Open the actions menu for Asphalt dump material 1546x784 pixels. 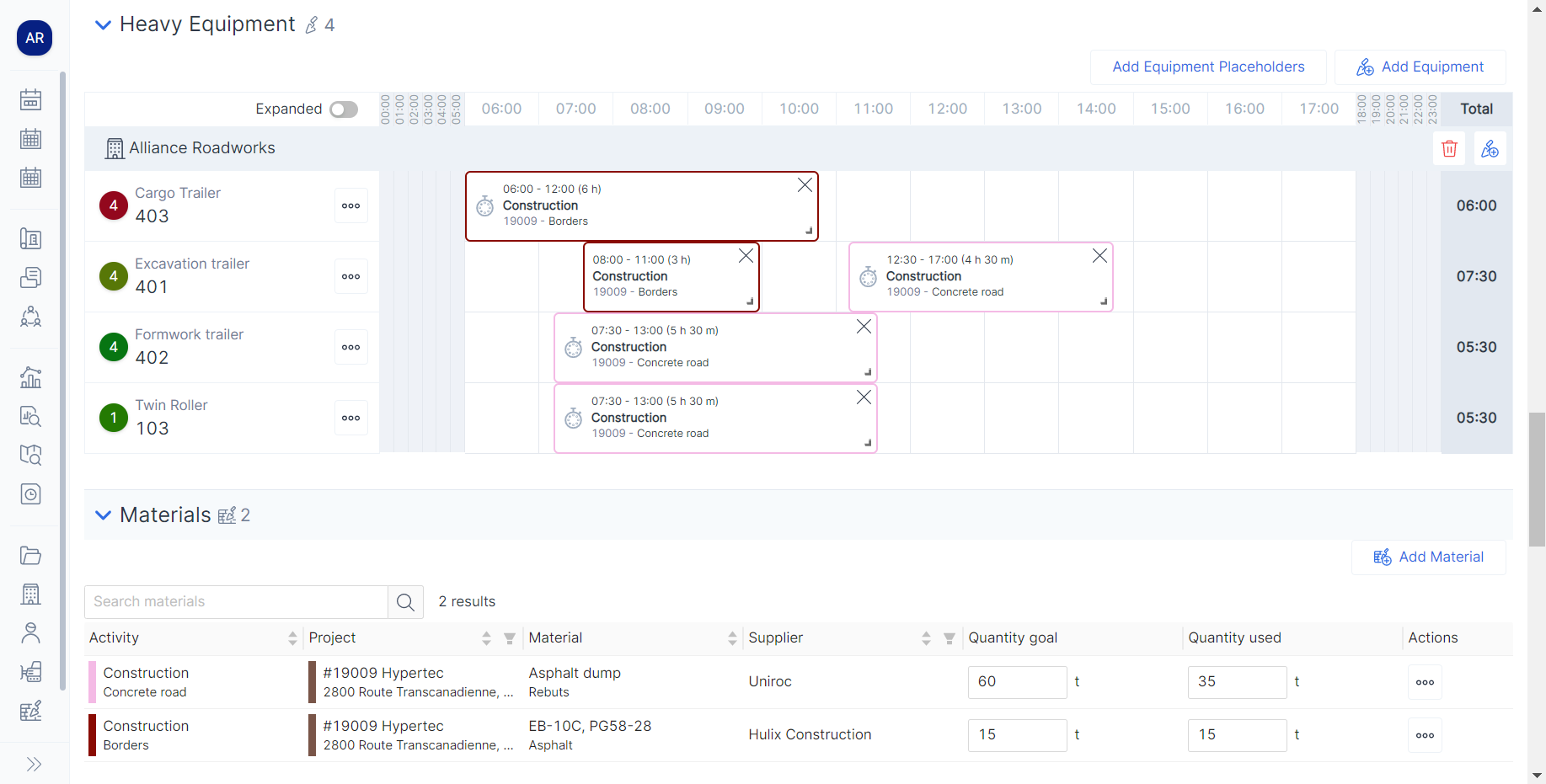1425,682
